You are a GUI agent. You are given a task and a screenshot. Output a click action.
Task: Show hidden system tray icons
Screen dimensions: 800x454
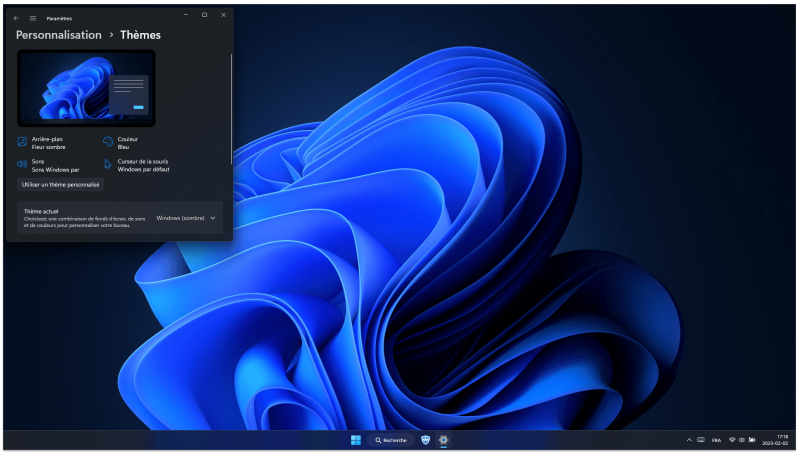click(x=688, y=440)
